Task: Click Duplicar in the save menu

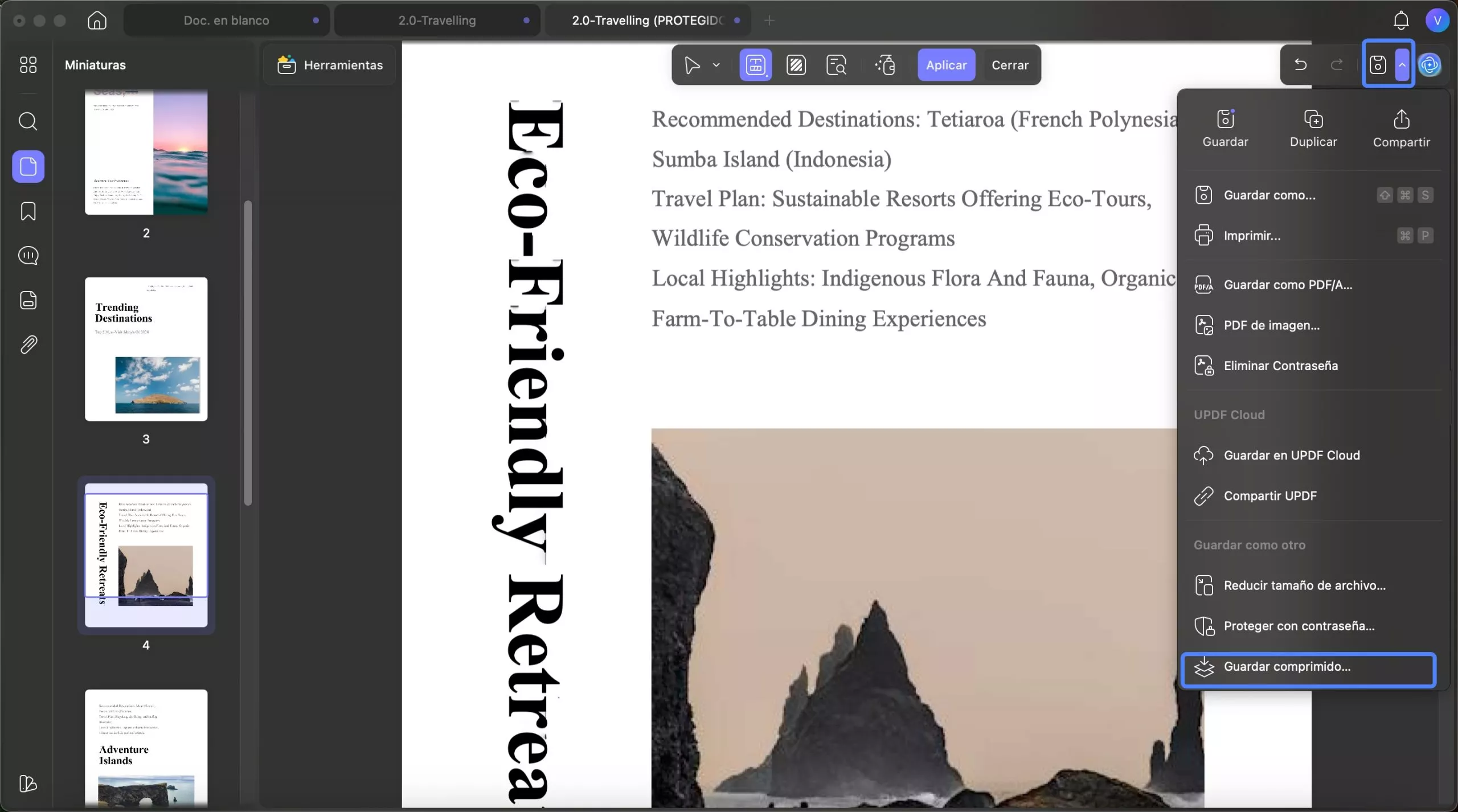Action: coord(1313,129)
